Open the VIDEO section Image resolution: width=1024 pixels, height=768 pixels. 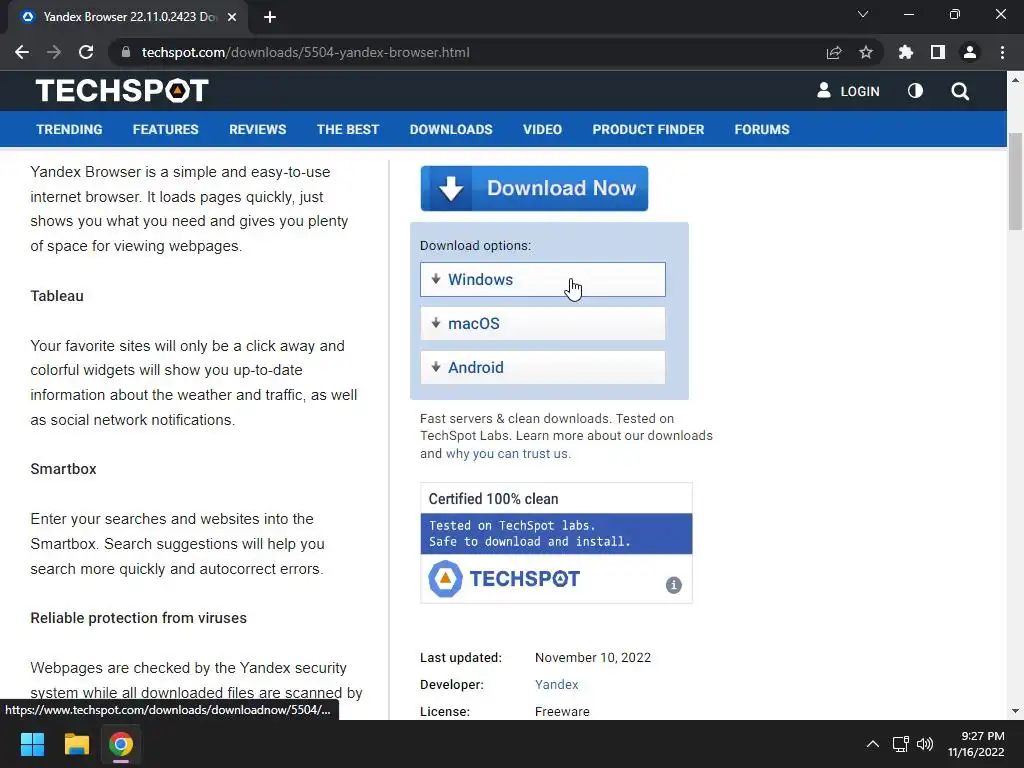point(542,129)
